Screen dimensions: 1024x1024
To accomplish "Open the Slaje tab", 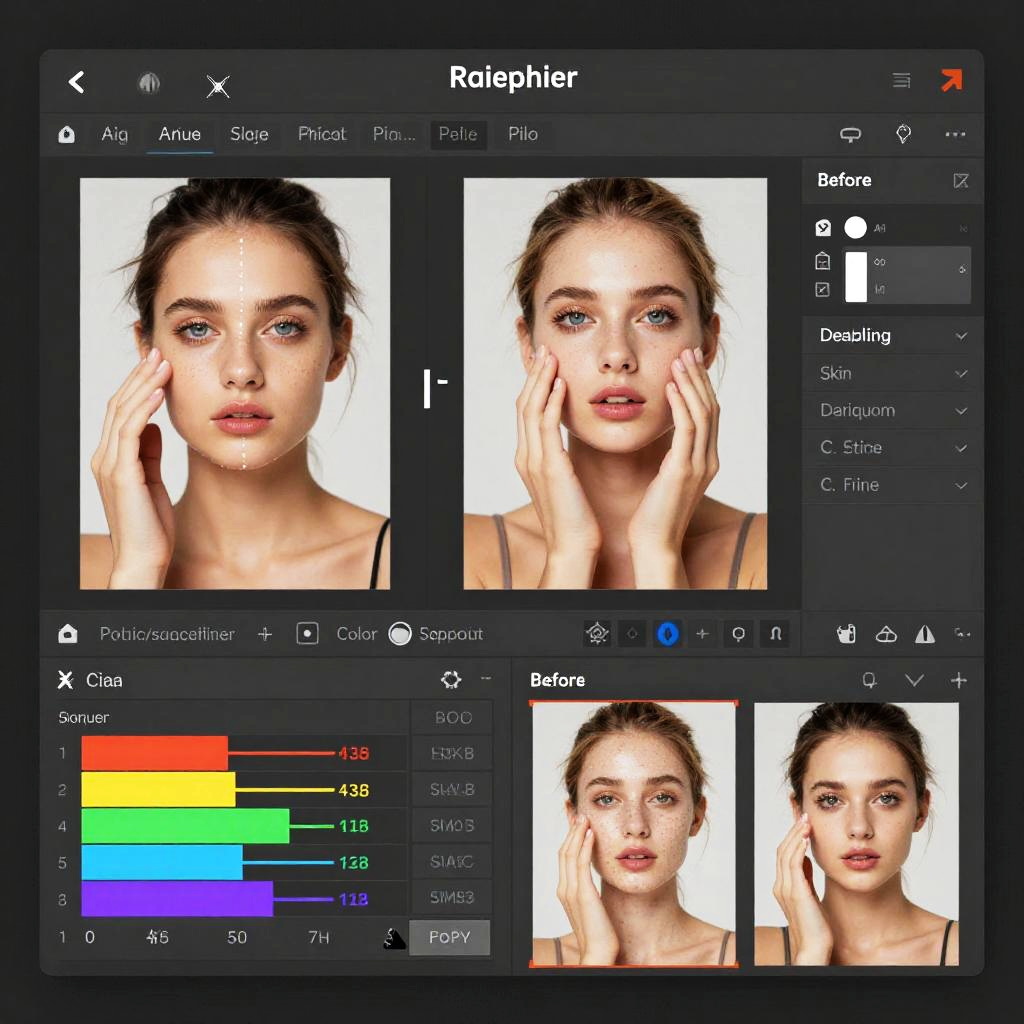I will (x=249, y=134).
